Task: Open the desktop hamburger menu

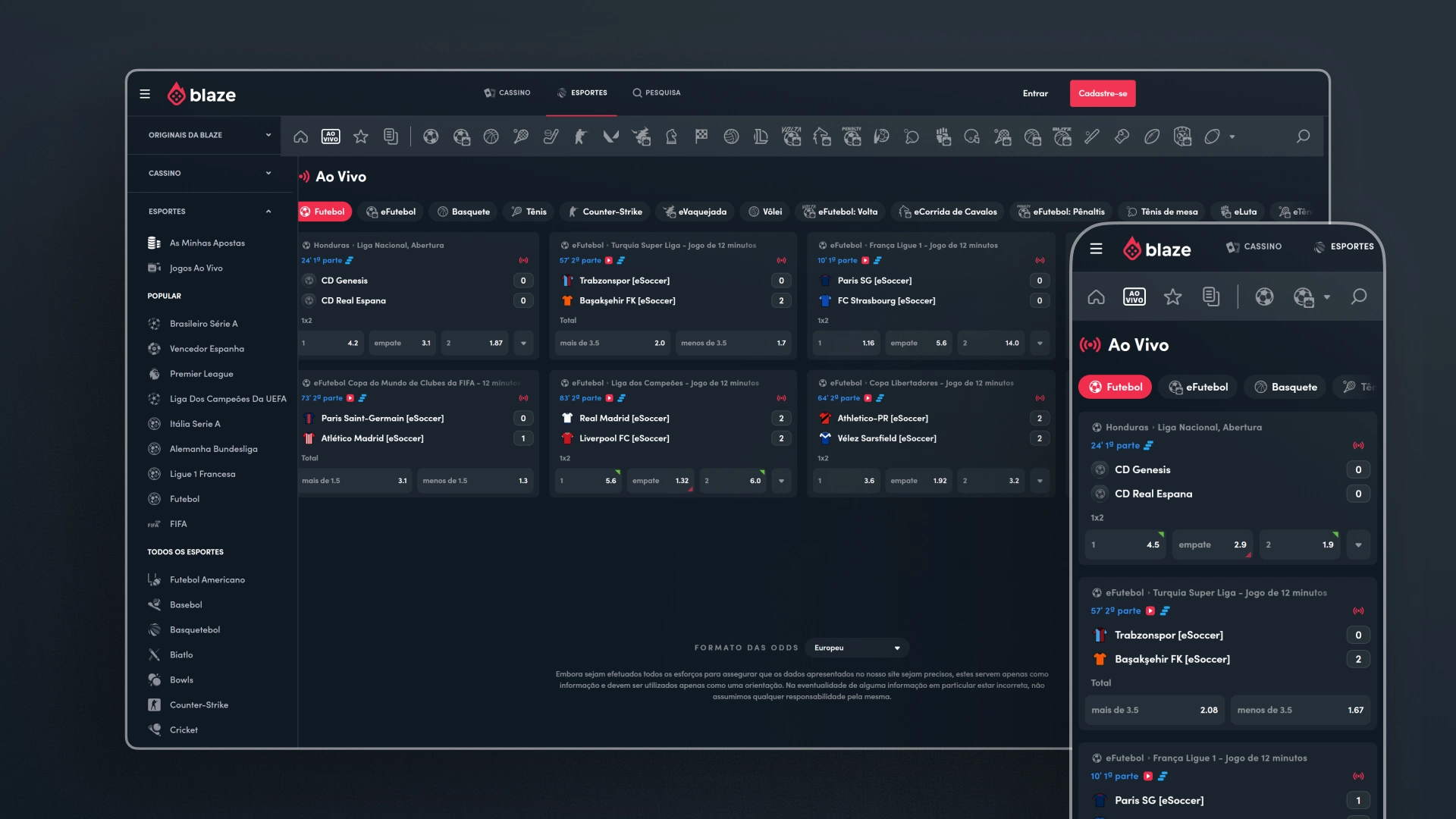Action: [145, 94]
